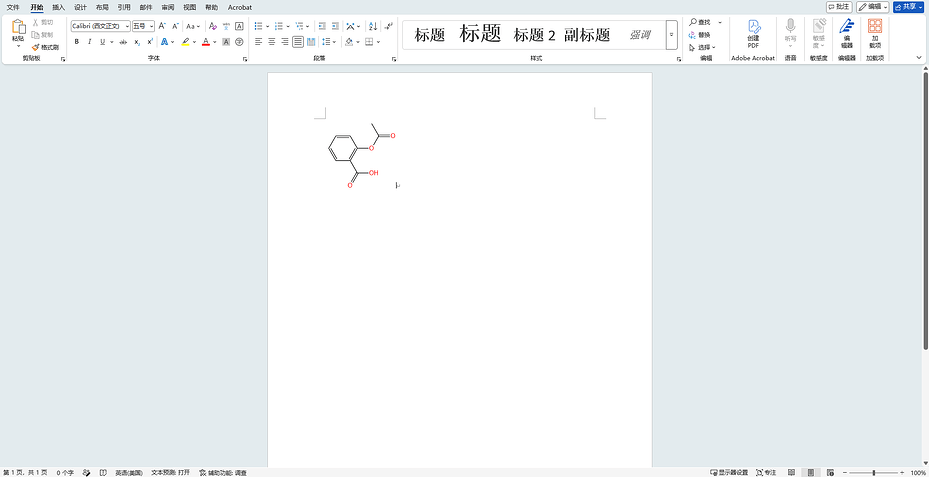This screenshot has height=477, width=929.
Task: Open the Numbering list dropdown arrow
Action: pos(288,26)
